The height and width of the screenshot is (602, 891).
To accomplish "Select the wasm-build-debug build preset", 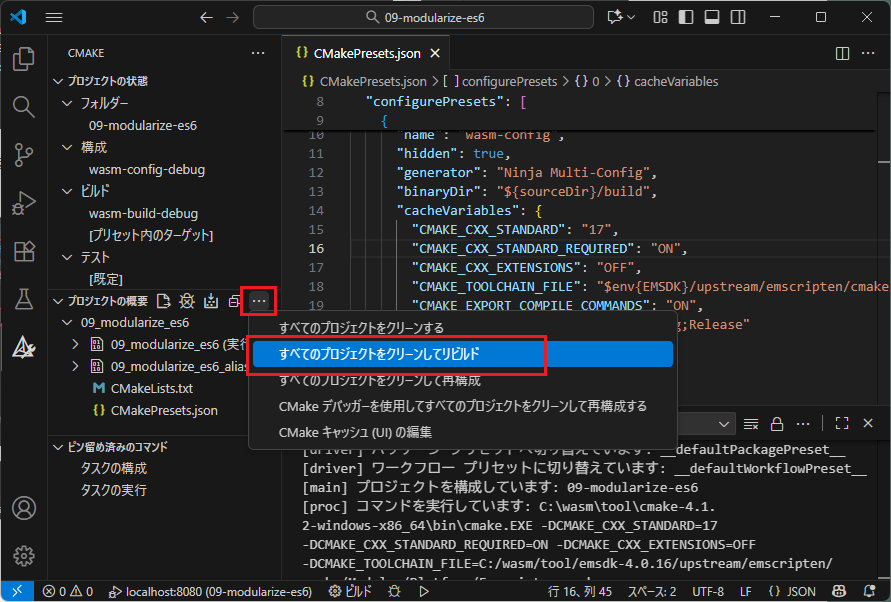I will 143,214.
